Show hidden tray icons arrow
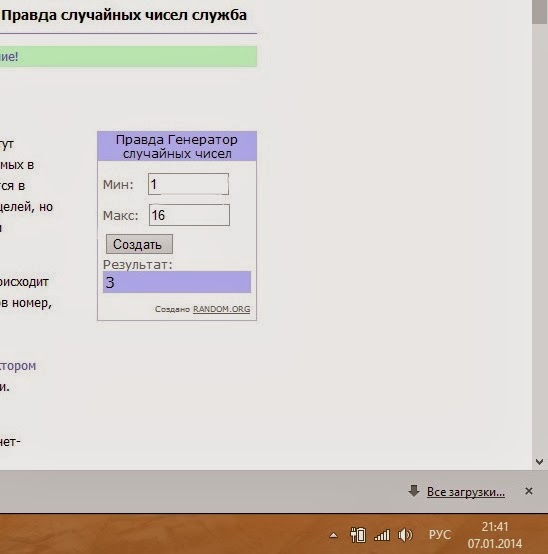Viewport: 548px width, 554px height. coord(333,536)
